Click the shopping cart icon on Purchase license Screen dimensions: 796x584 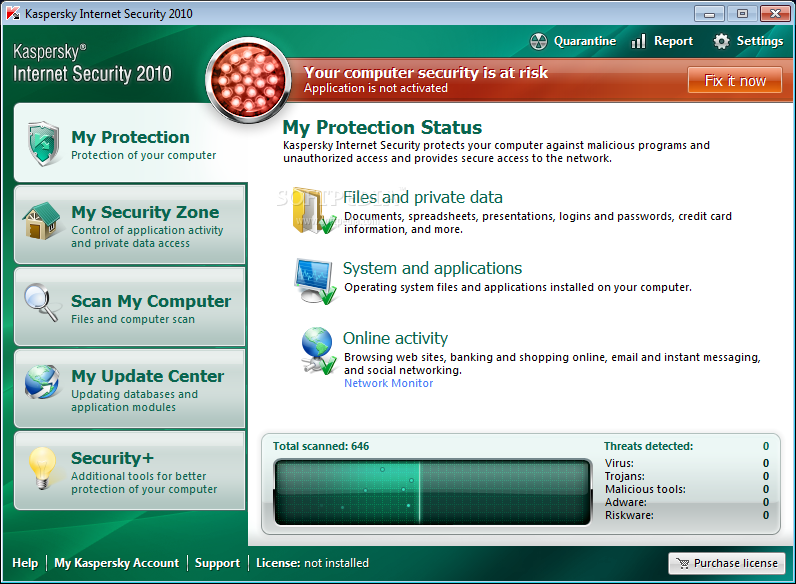click(683, 563)
